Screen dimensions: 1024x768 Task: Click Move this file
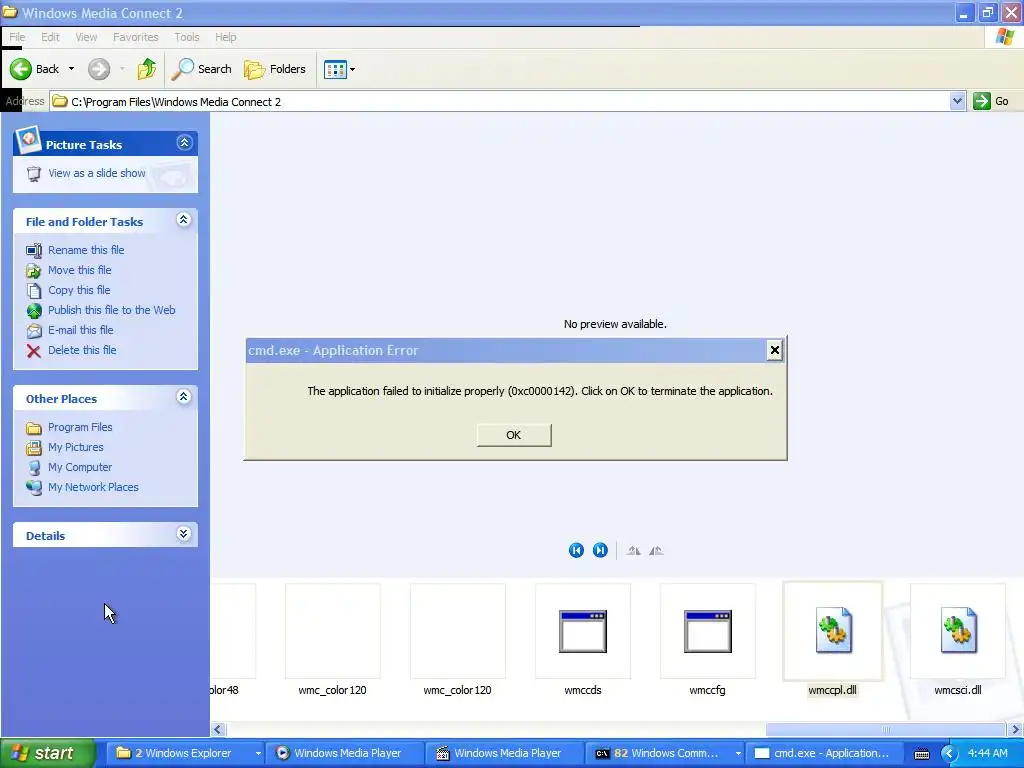pyautogui.click(x=80, y=270)
